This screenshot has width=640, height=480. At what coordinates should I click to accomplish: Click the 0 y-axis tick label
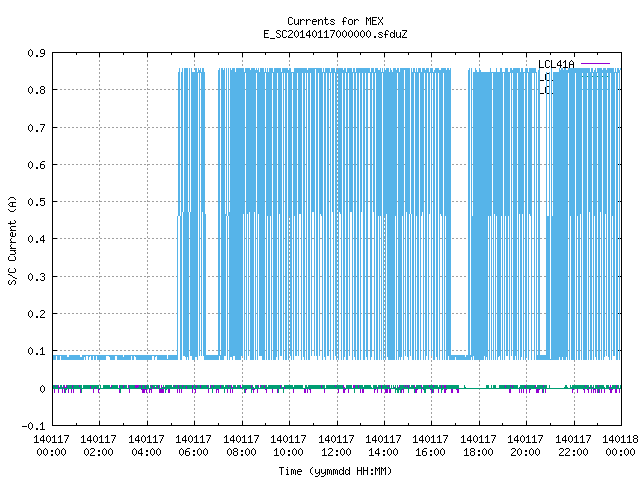[42, 389]
